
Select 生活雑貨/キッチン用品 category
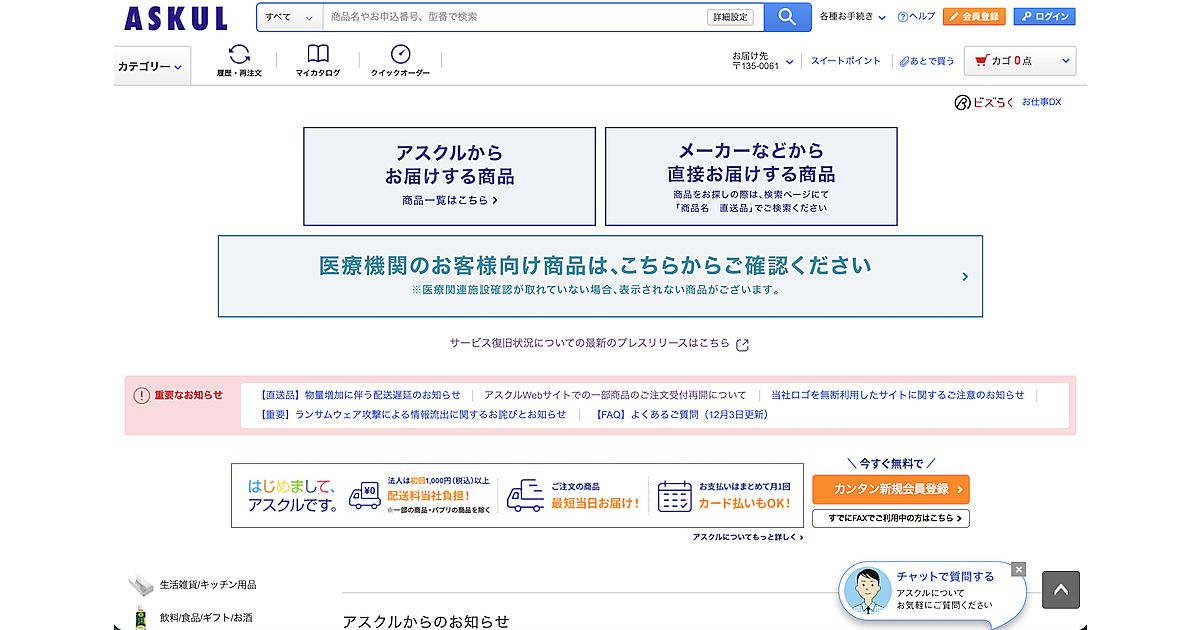click(207, 584)
